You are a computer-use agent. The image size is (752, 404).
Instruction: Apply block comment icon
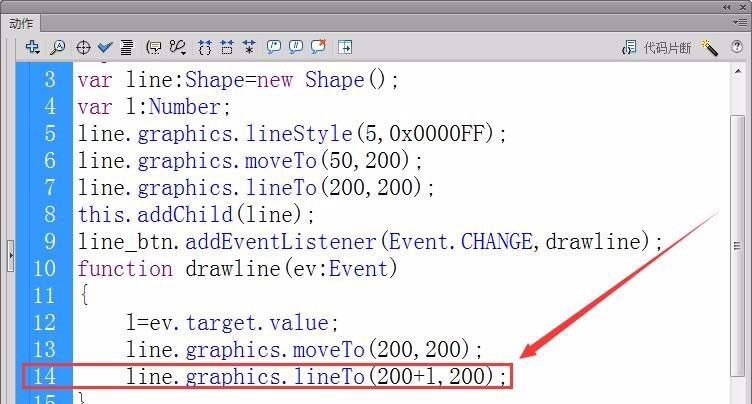(273, 47)
